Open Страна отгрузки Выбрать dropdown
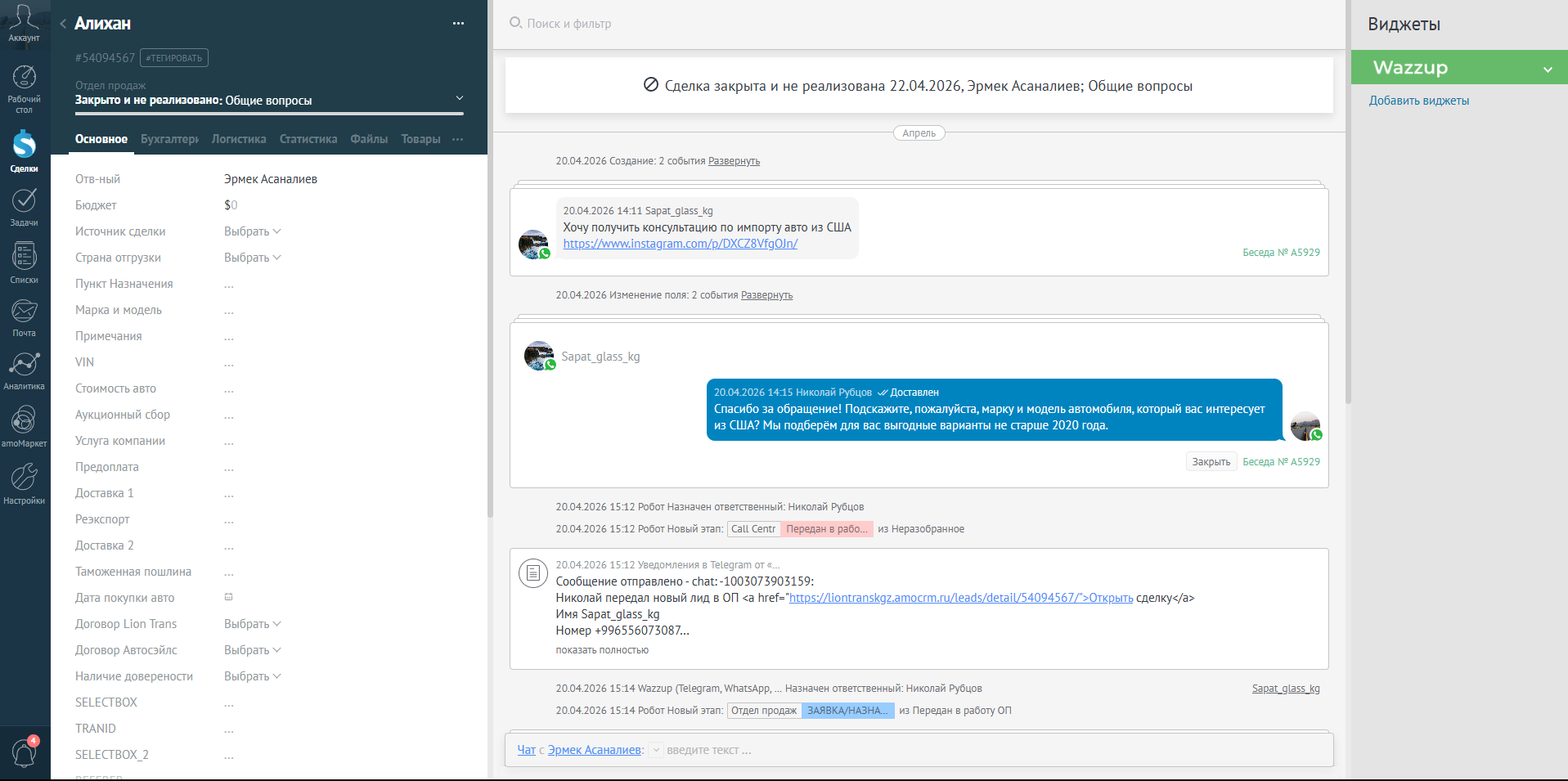Image resolution: width=1568 pixels, height=781 pixels. click(253, 258)
